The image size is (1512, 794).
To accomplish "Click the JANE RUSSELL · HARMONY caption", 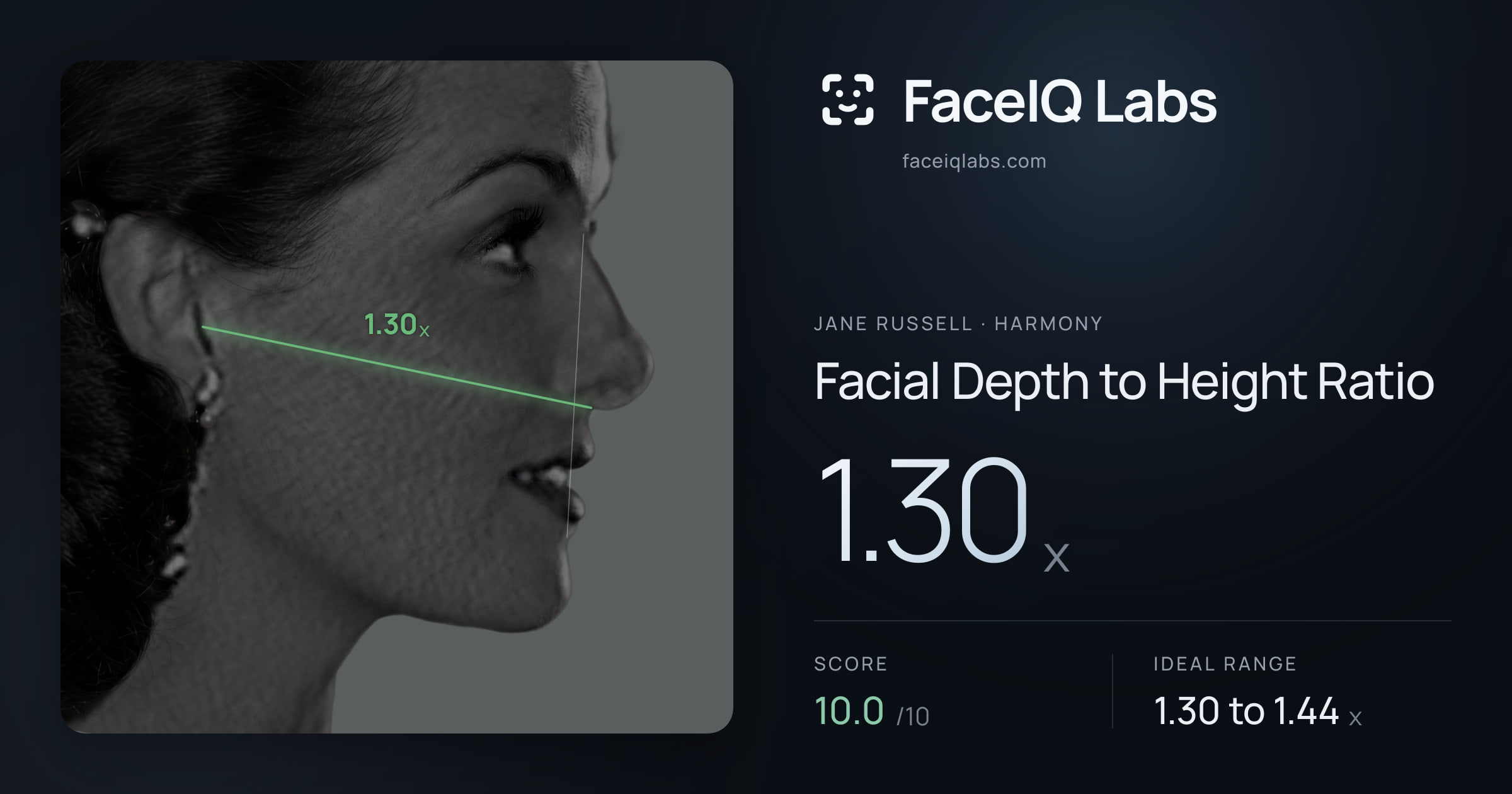I will 958,324.
